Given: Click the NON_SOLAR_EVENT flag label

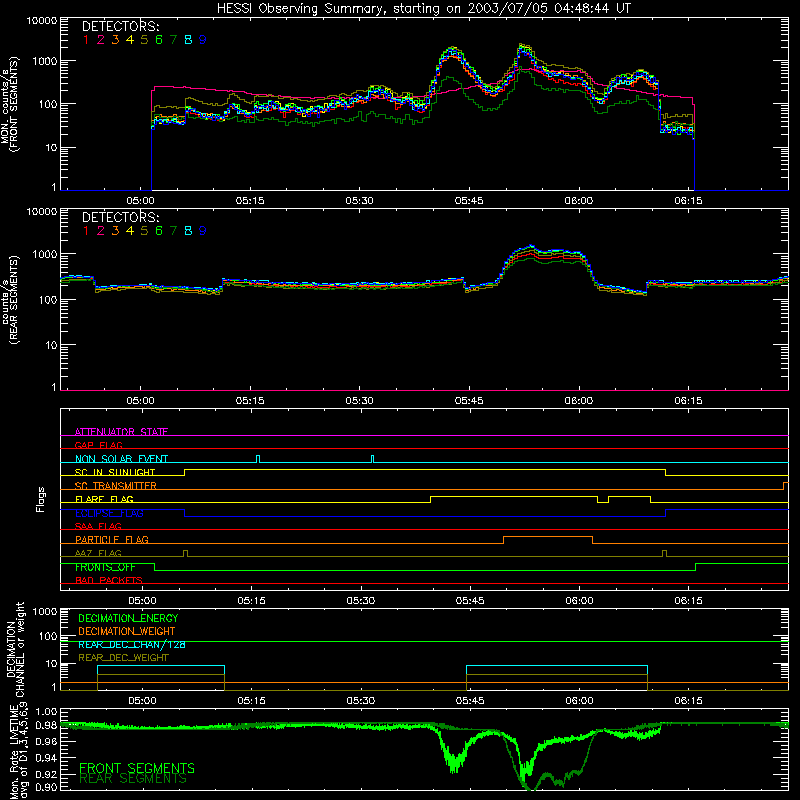Looking at the screenshot, I should 121,459.
